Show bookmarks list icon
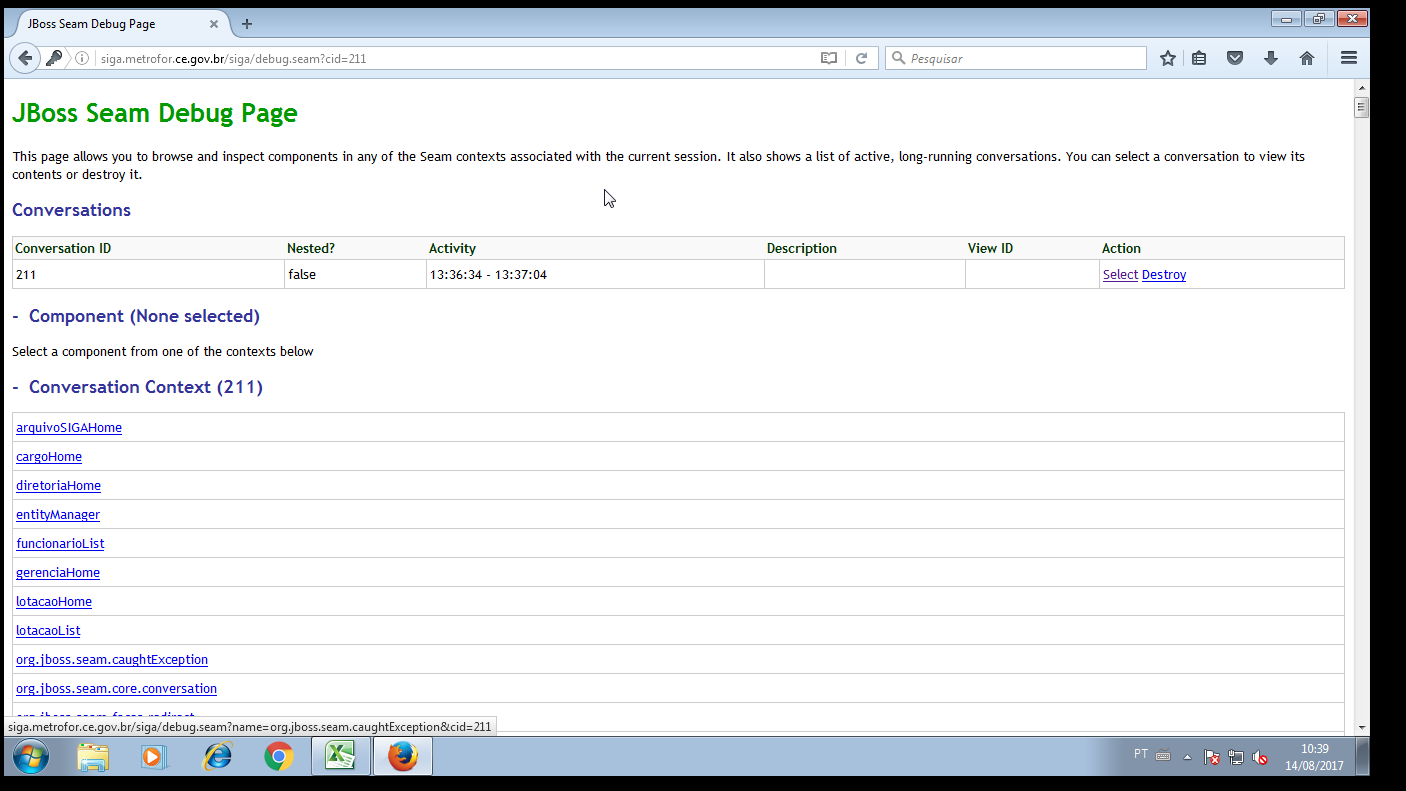This screenshot has height=791, width=1406. [1199, 58]
